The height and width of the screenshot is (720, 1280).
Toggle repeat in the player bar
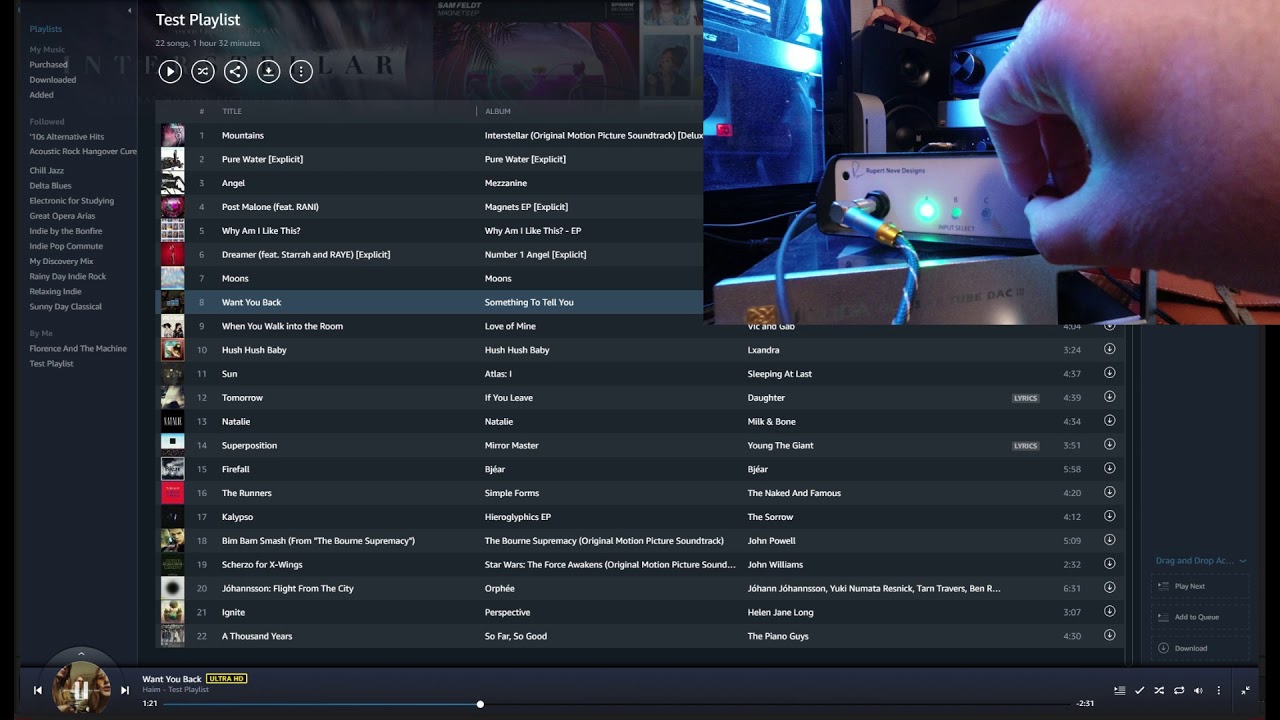(1179, 690)
